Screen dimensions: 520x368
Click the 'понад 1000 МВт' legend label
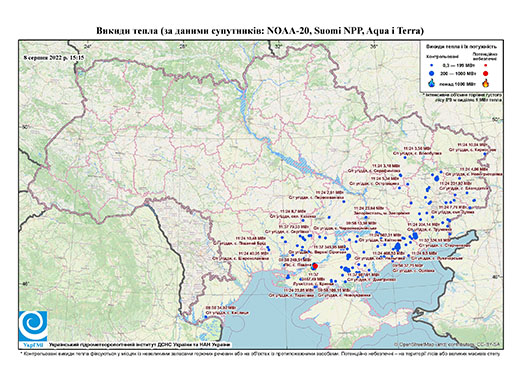pos(457,83)
